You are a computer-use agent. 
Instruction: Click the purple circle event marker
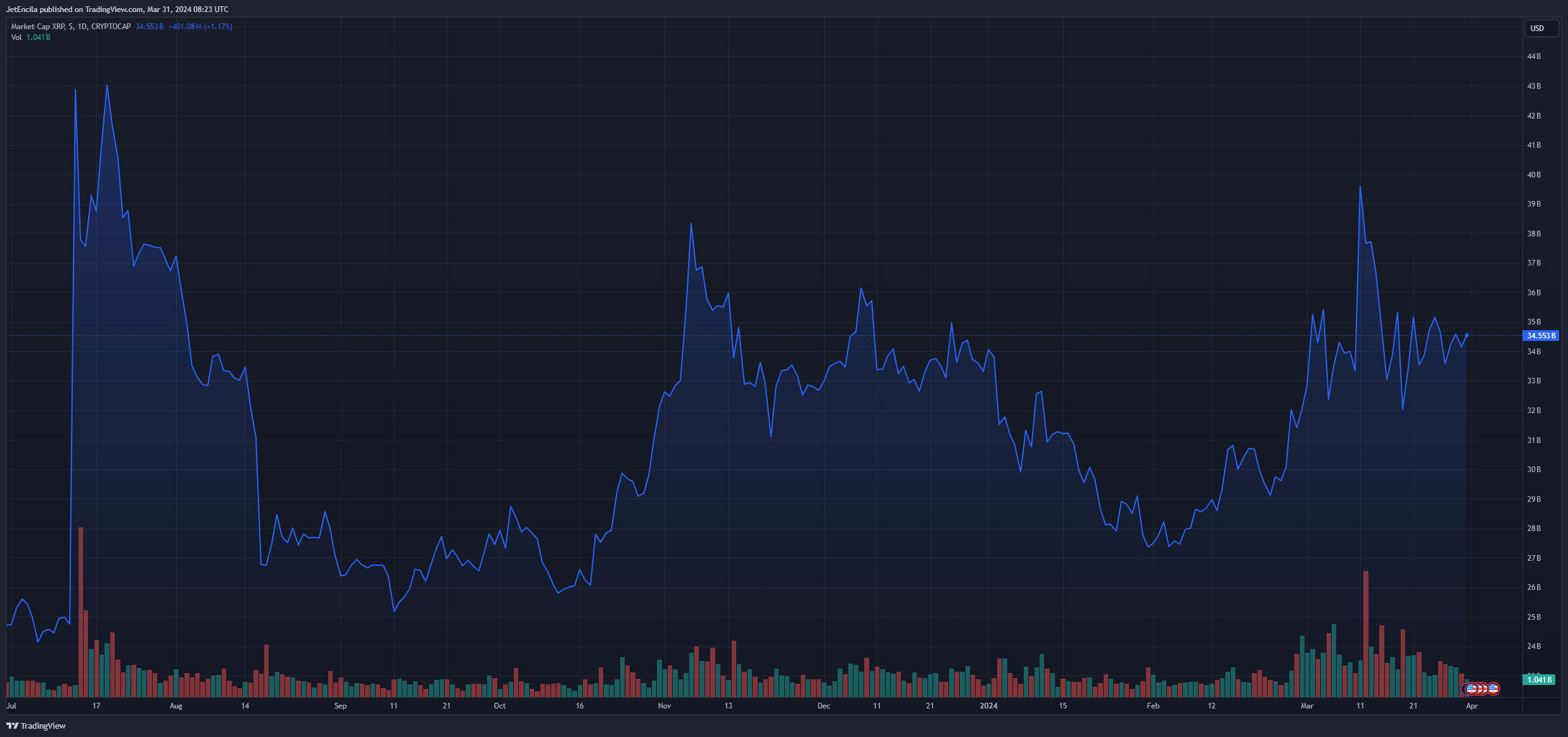(1465, 688)
